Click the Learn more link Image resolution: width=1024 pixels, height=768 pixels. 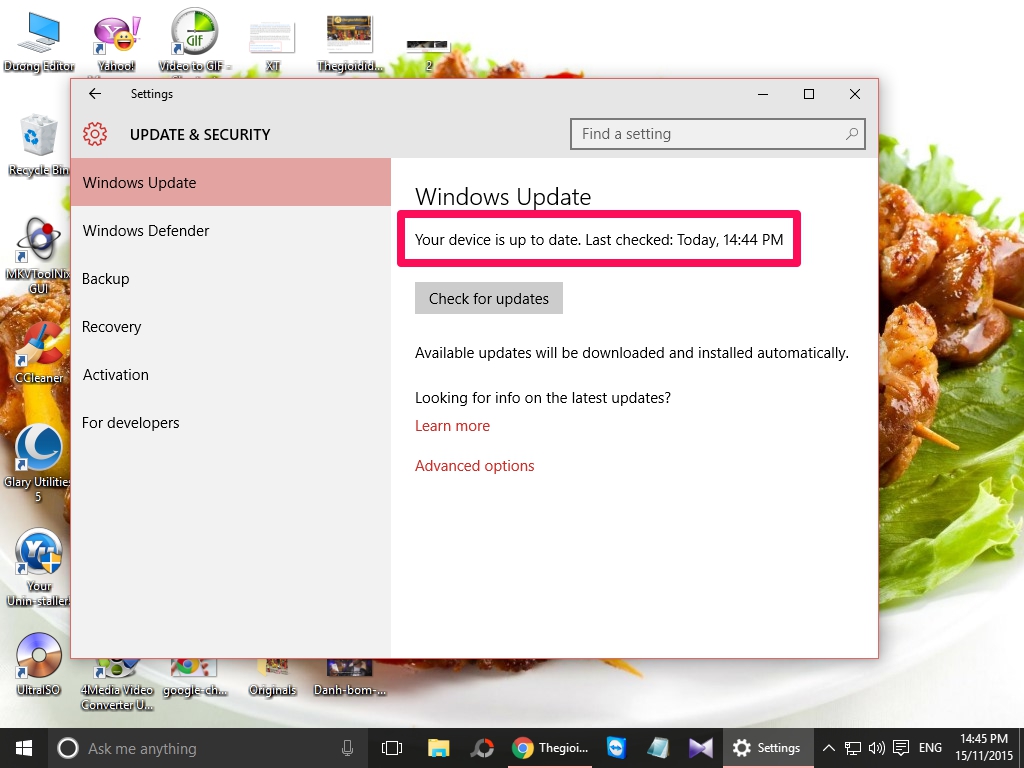452,426
